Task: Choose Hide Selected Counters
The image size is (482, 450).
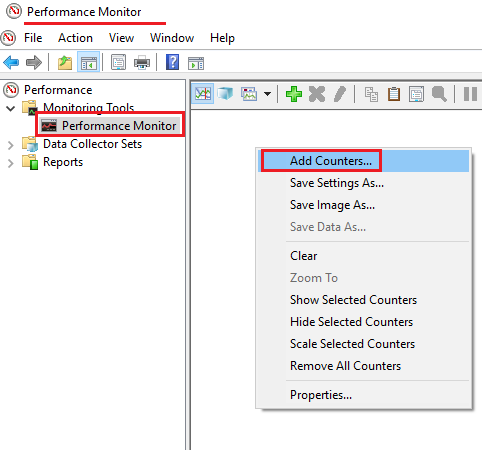Action: 364,322
